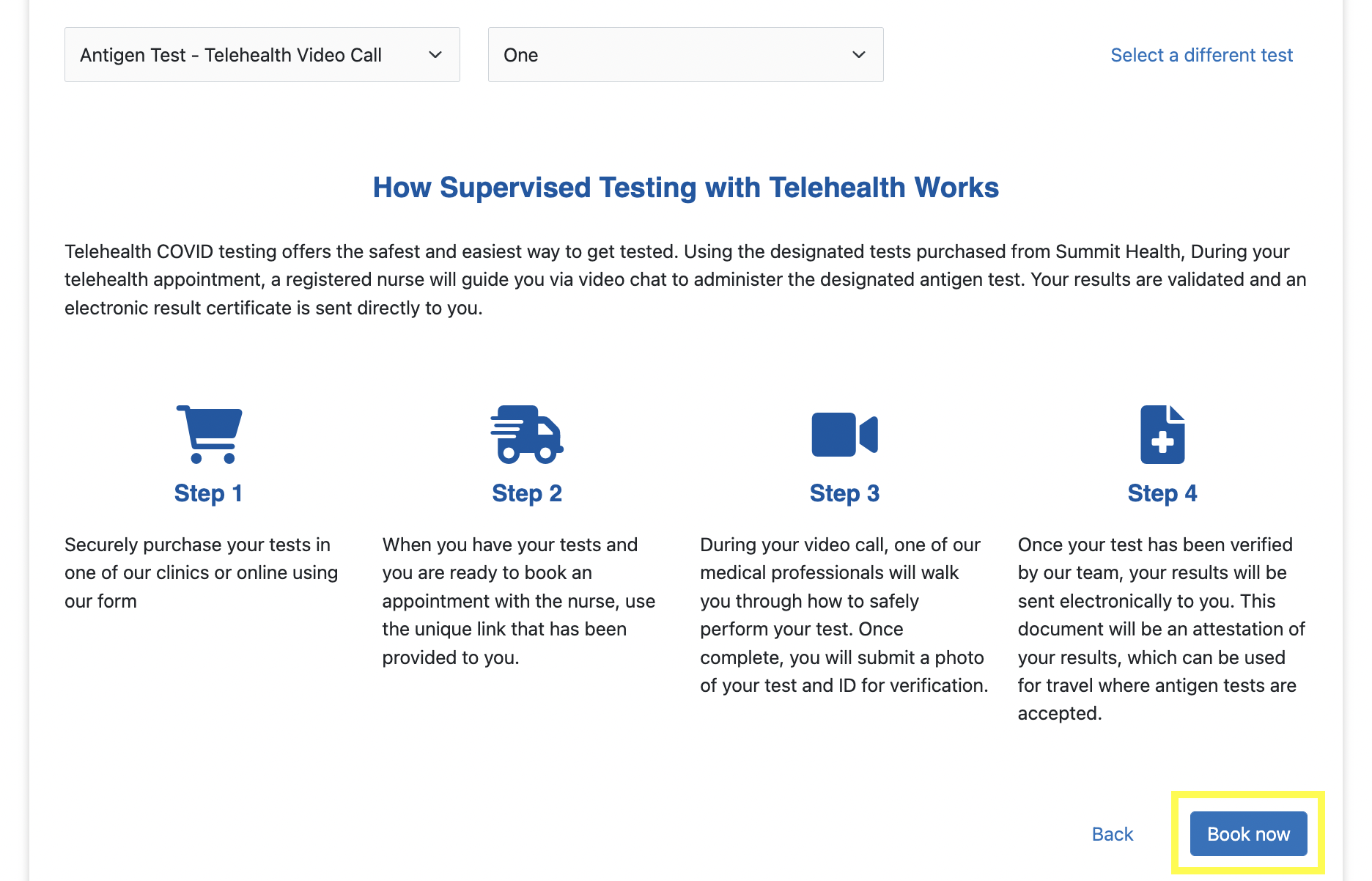Click the Step 1 description about purchasing tests
Image resolution: width=1372 pixels, height=881 pixels.
click(x=202, y=572)
